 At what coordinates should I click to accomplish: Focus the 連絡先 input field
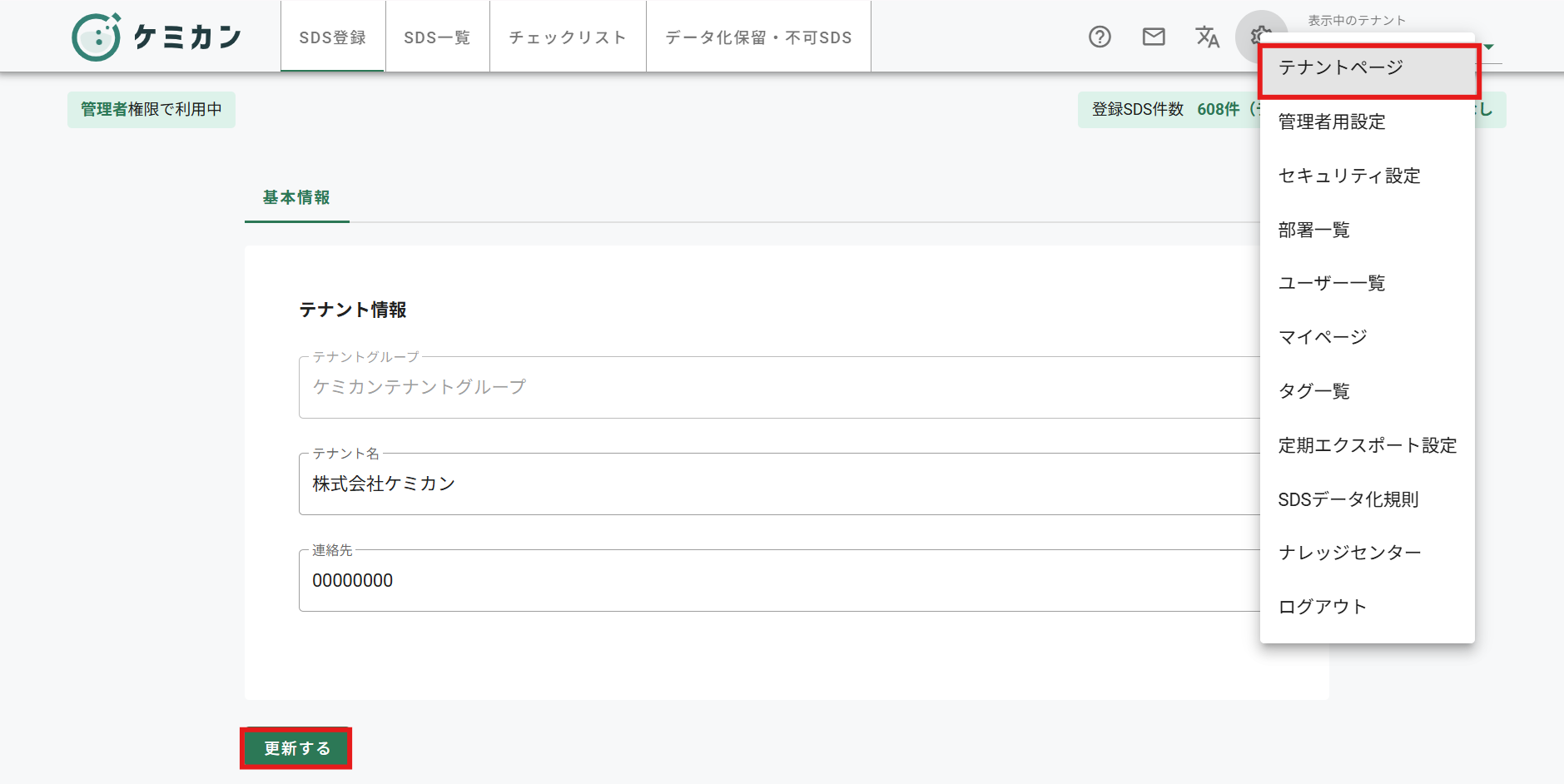click(779, 580)
